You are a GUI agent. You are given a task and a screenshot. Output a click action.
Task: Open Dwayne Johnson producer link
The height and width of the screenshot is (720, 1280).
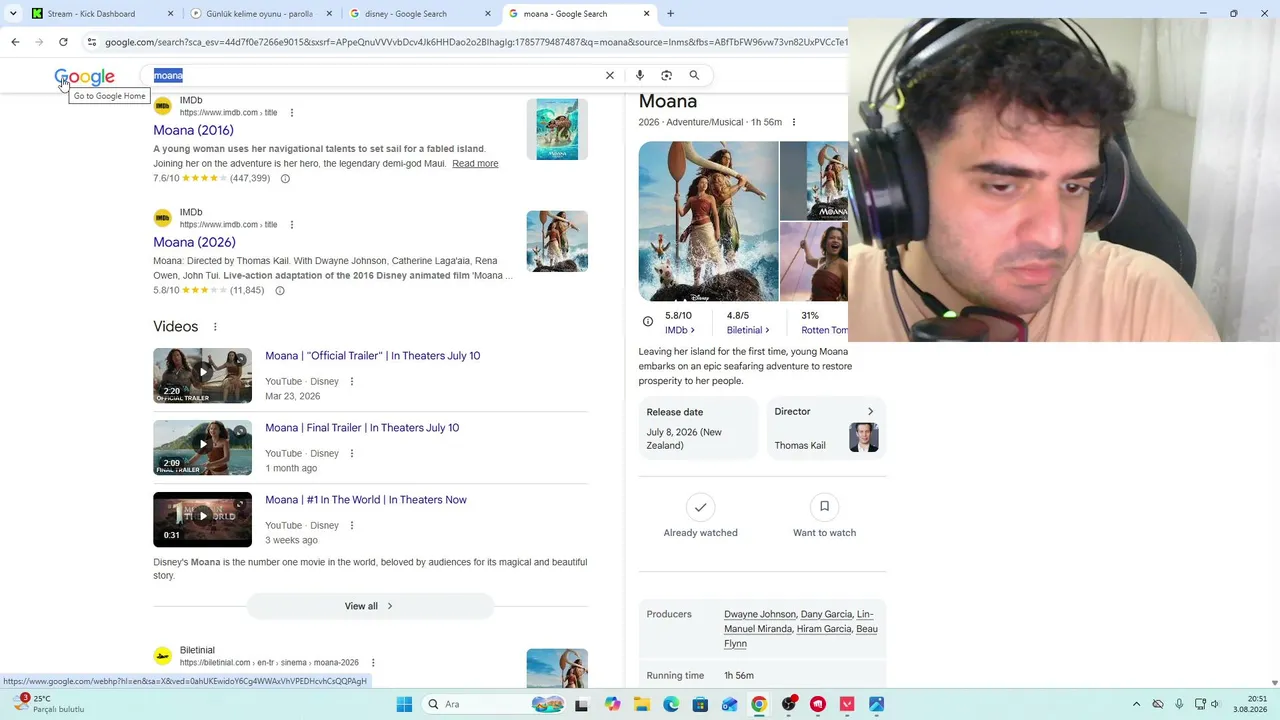point(760,615)
